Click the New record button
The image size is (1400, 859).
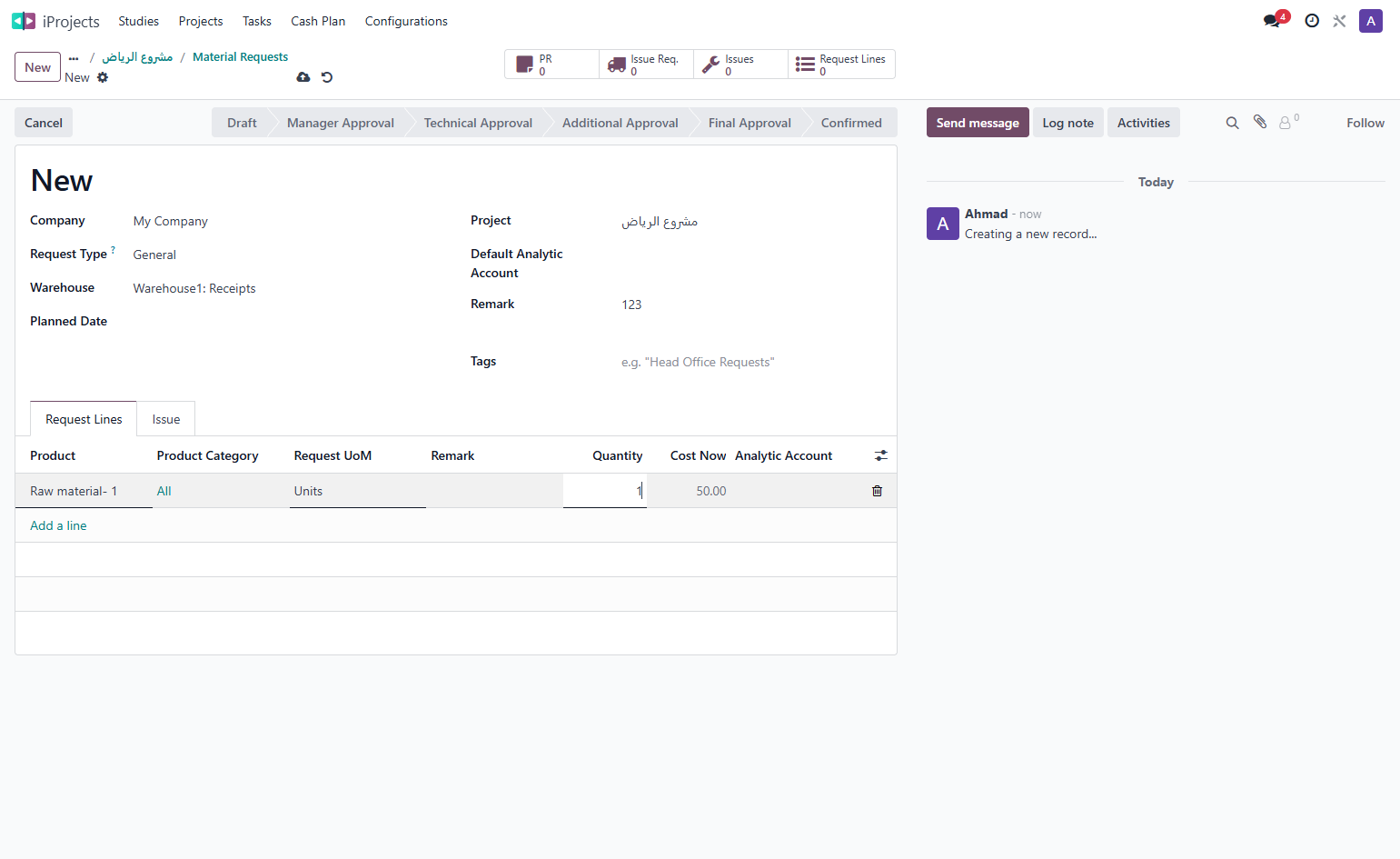pyautogui.click(x=38, y=67)
